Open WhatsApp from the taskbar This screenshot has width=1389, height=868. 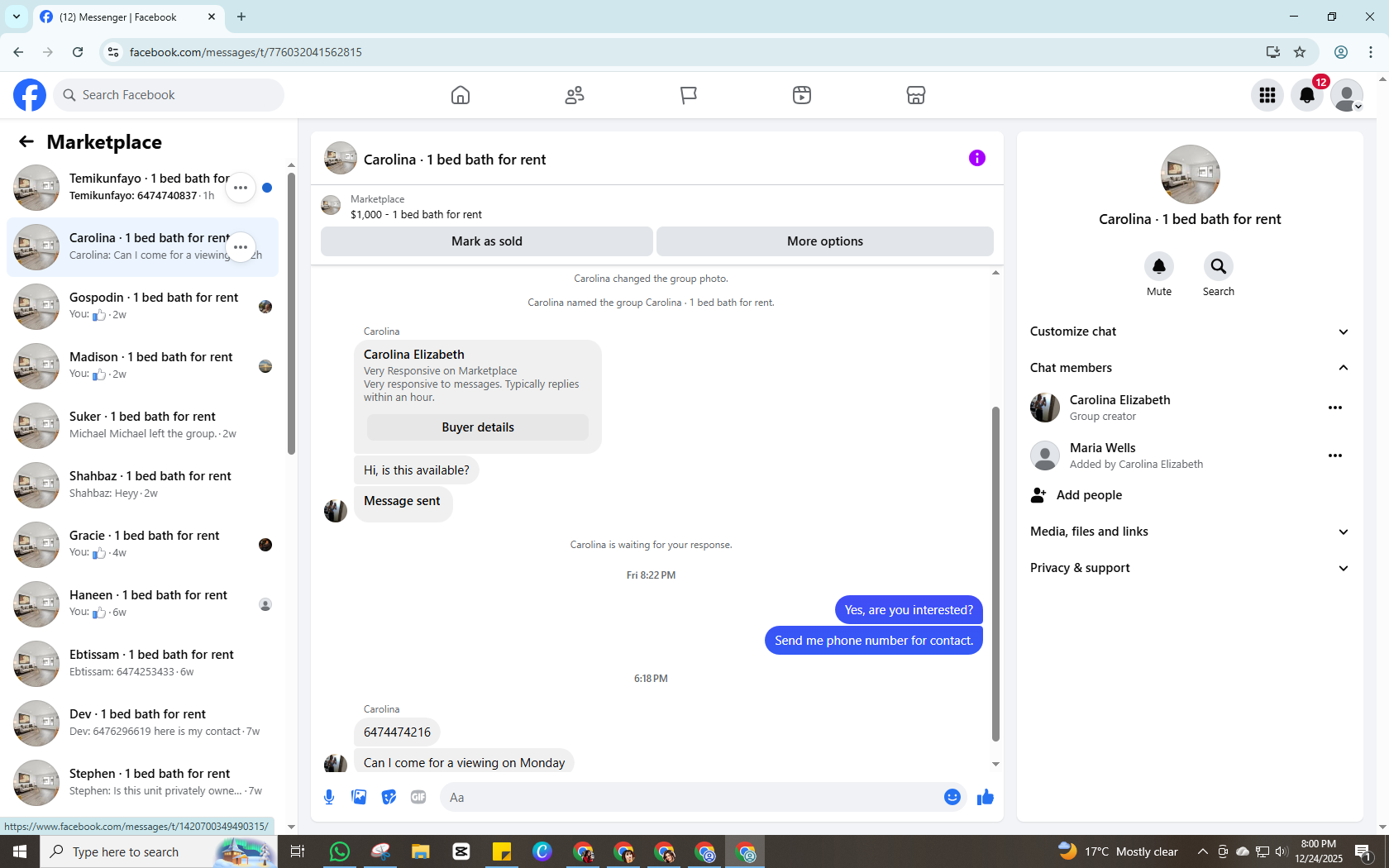339,851
